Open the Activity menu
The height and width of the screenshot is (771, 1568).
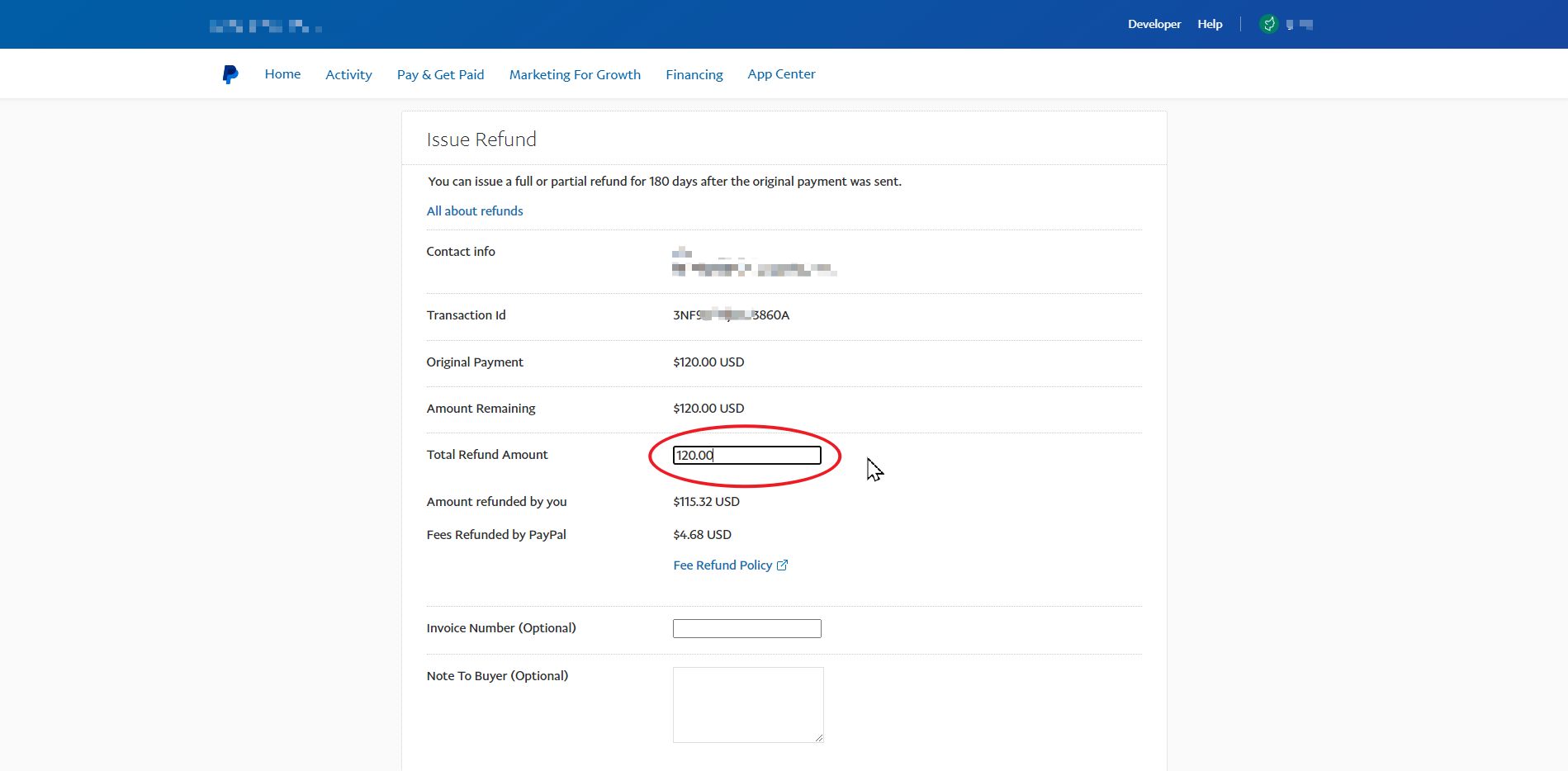(x=348, y=74)
